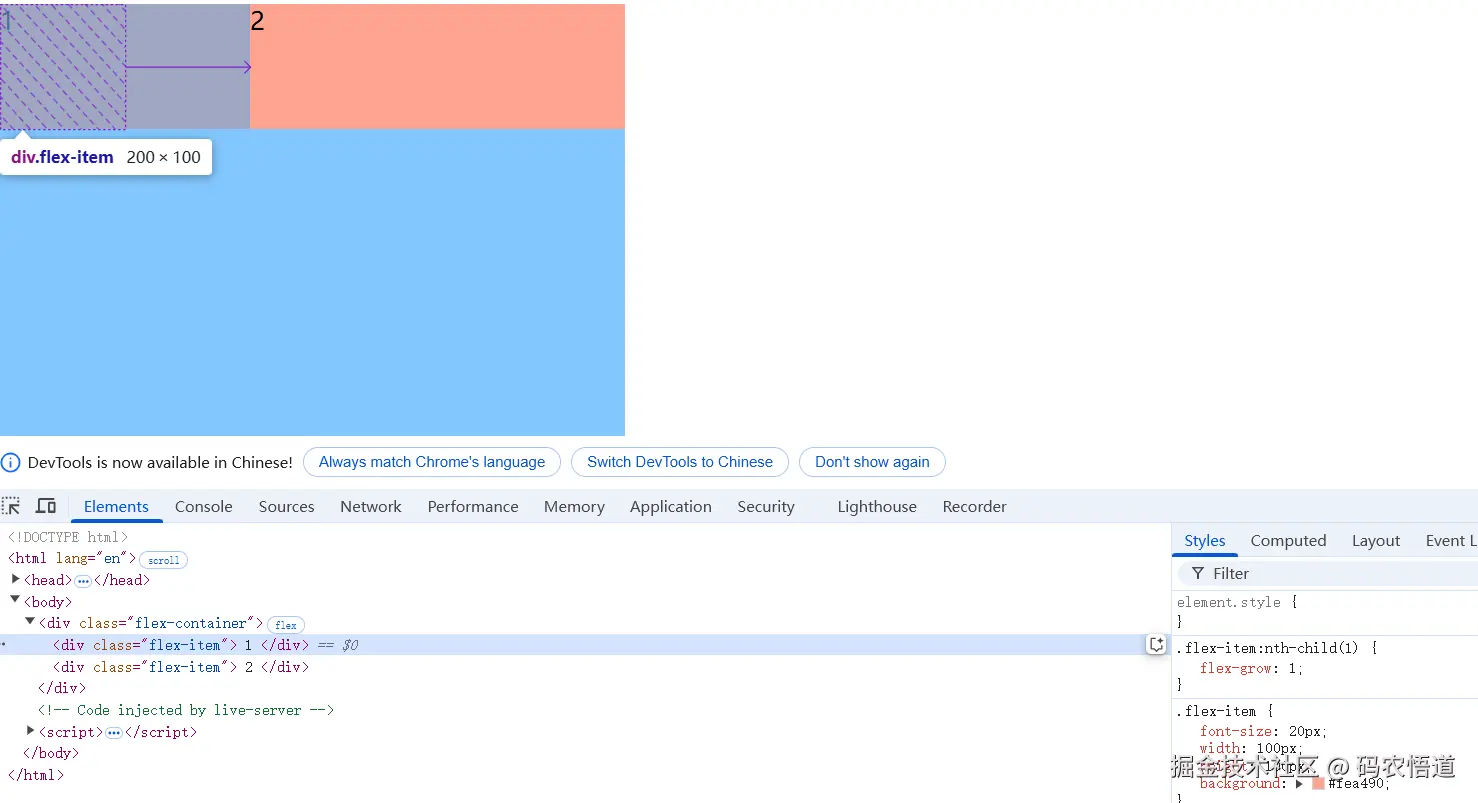This screenshot has height=803, width=1478.
Task: Select the flex-item div containing 2
Action: click(585, 667)
